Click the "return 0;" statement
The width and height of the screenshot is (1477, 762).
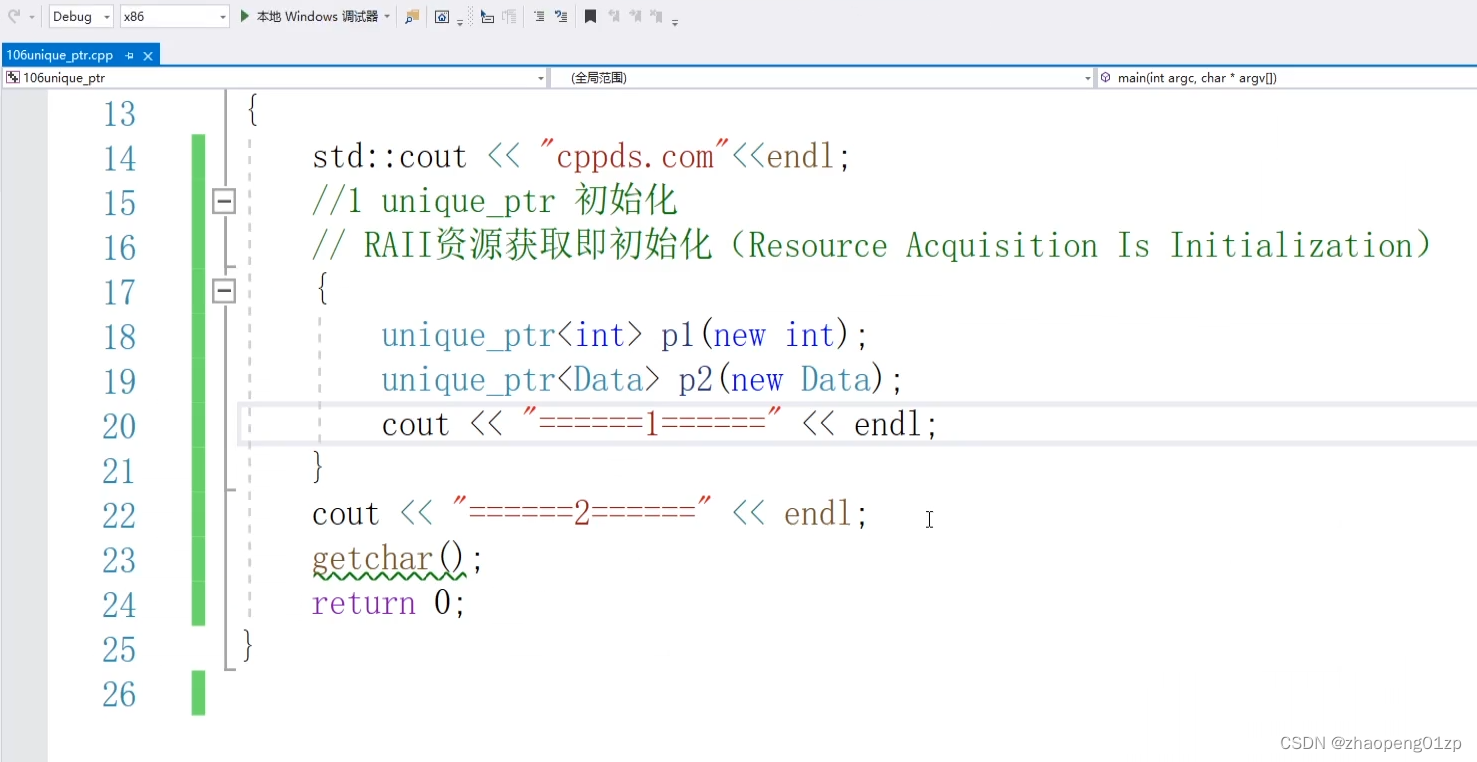(x=389, y=604)
